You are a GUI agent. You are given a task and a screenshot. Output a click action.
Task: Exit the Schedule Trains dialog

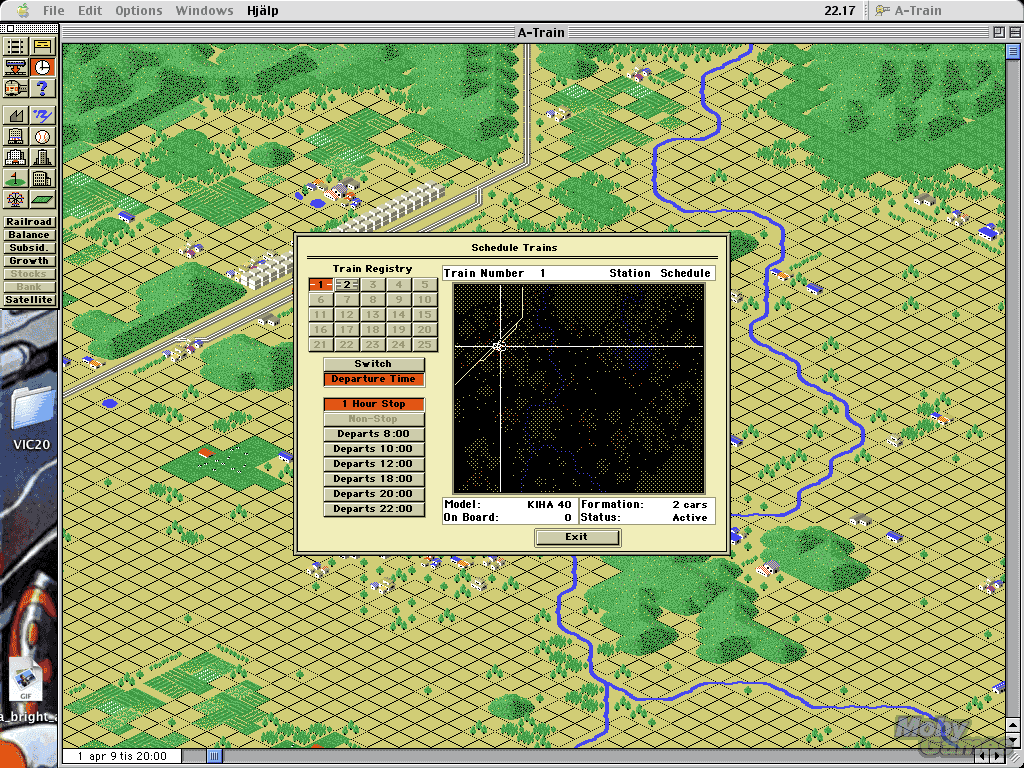pos(577,537)
